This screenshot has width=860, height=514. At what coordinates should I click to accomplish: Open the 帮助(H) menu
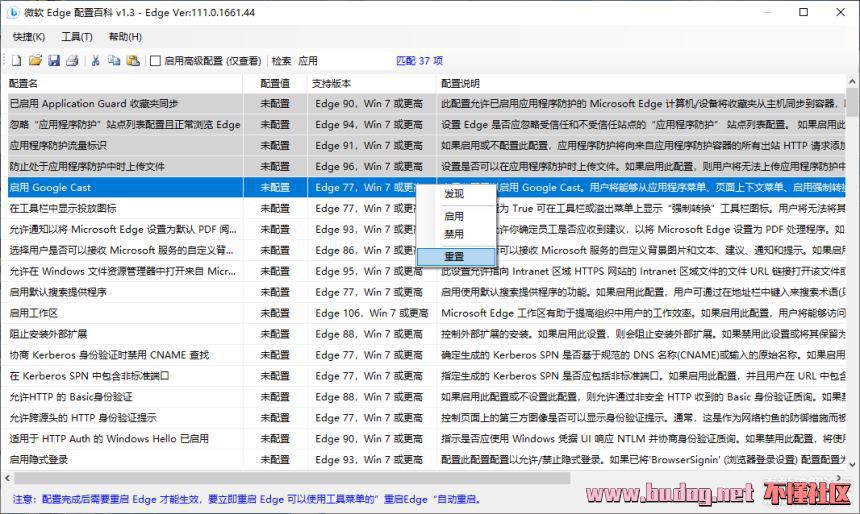tap(124, 37)
